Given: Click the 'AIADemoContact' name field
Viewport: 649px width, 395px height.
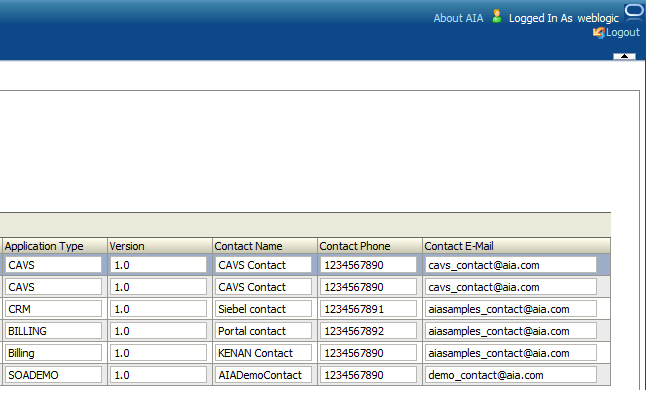Looking at the screenshot, I should pyautogui.click(x=263, y=375).
